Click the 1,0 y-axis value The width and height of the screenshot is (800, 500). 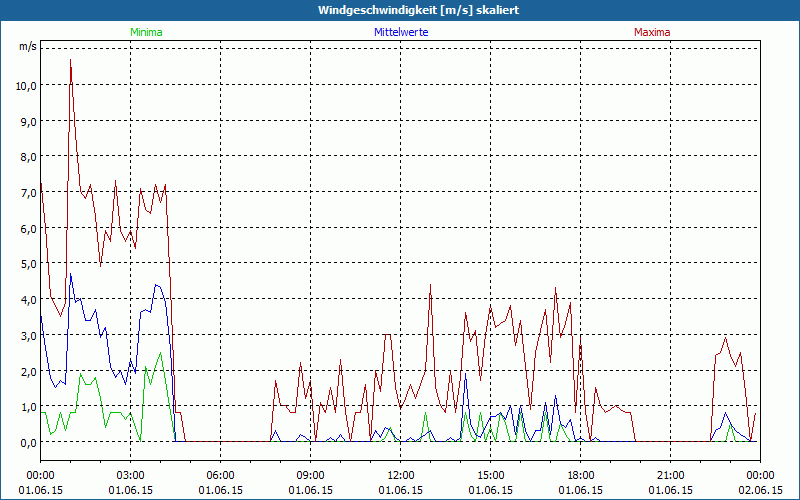(x=29, y=407)
